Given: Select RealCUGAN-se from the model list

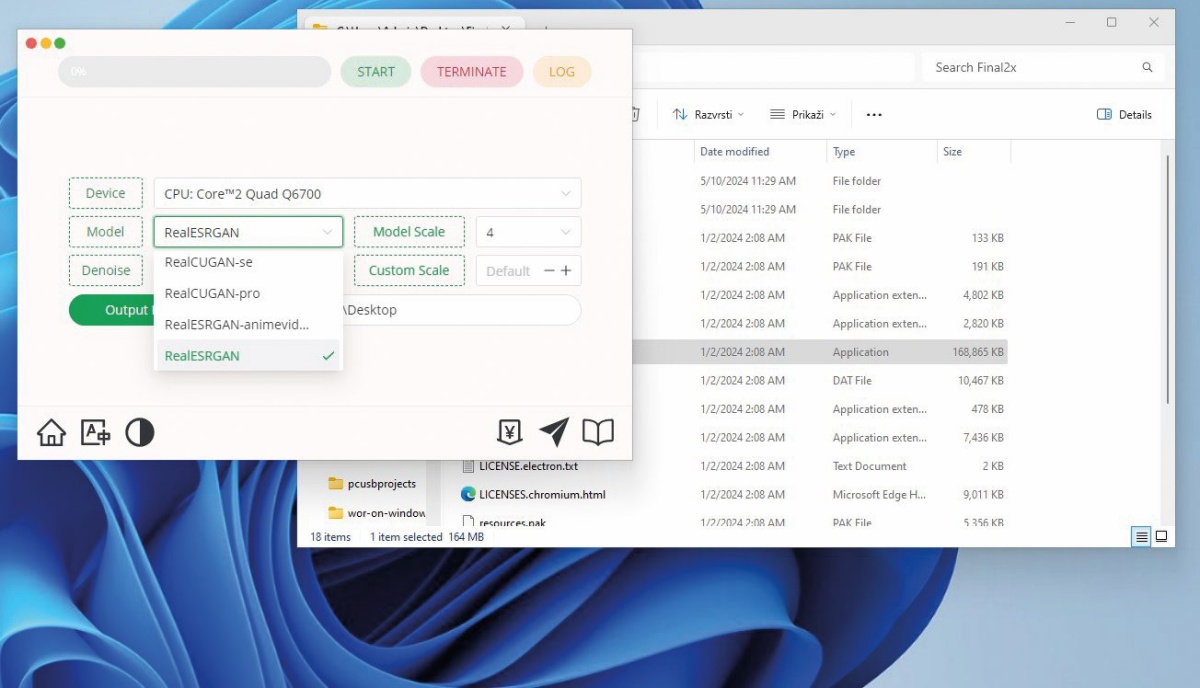Looking at the screenshot, I should pyautogui.click(x=248, y=262).
